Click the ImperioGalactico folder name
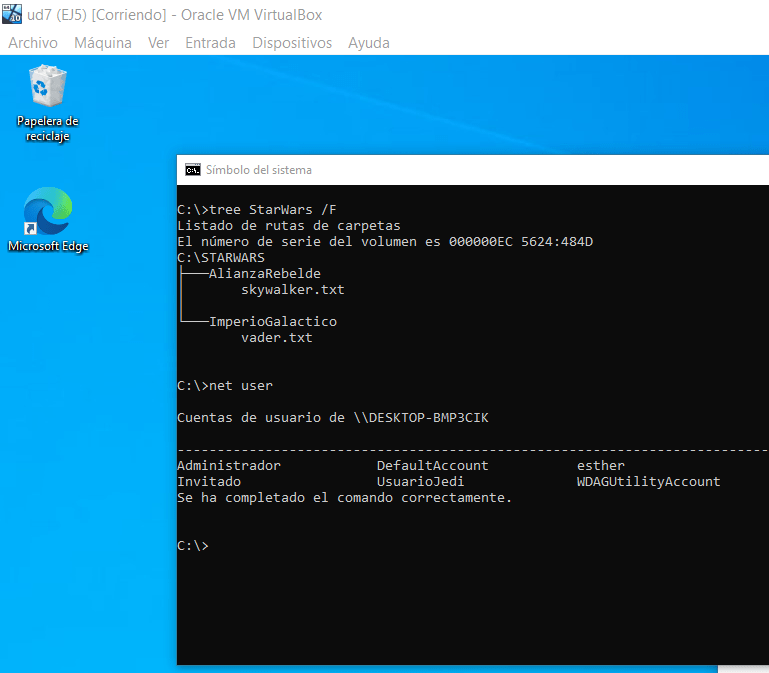 [272, 322]
